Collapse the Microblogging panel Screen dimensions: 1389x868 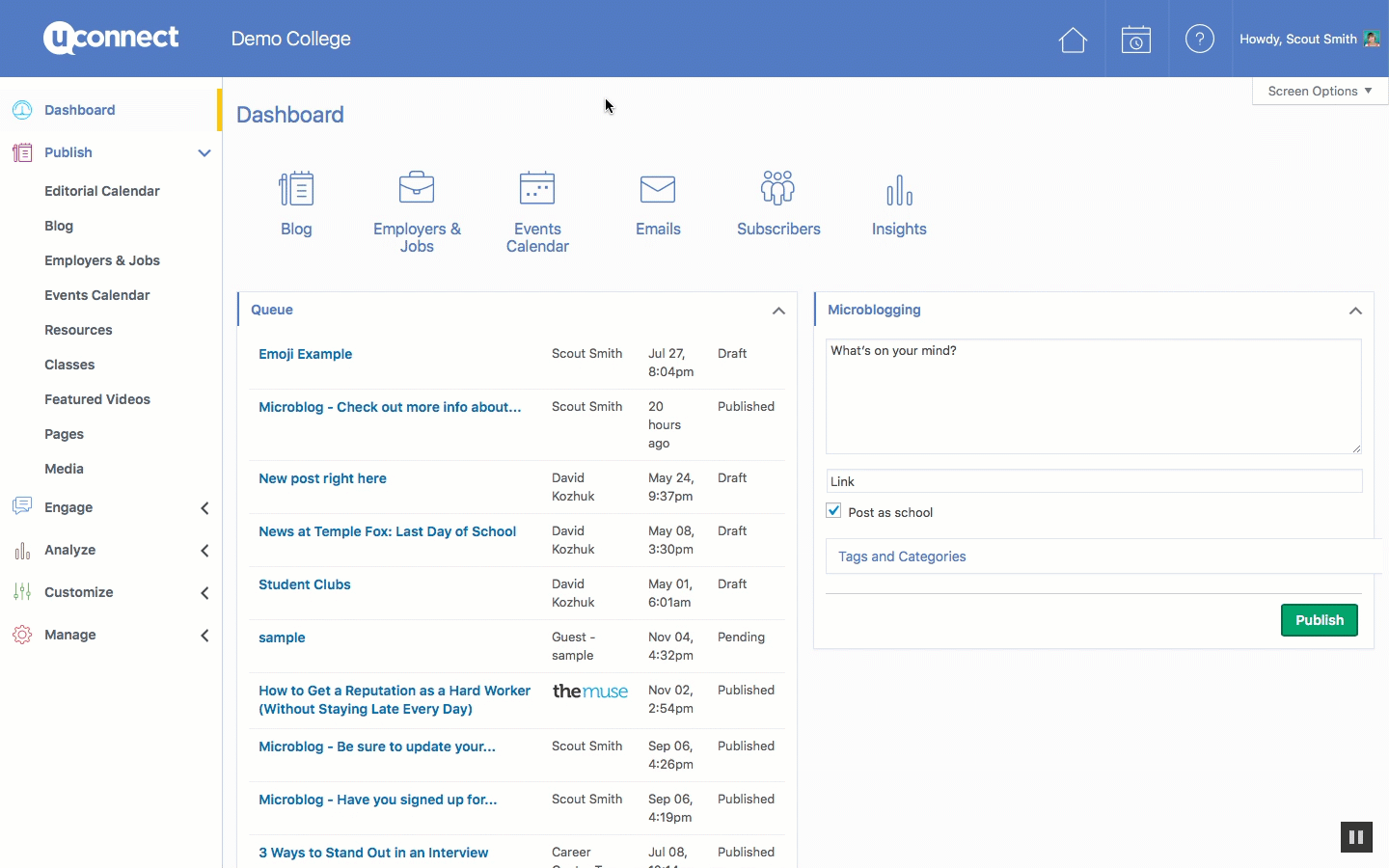1355,311
